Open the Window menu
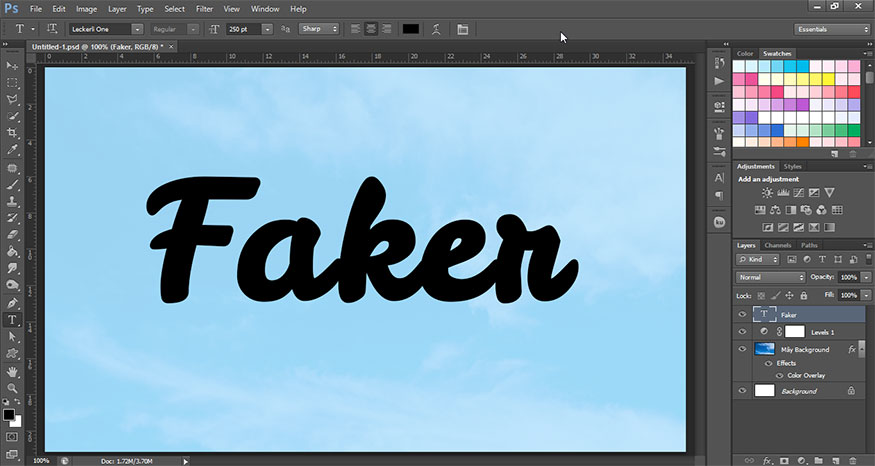The height and width of the screenshot is (466, 875). click(x=265, y=9)
